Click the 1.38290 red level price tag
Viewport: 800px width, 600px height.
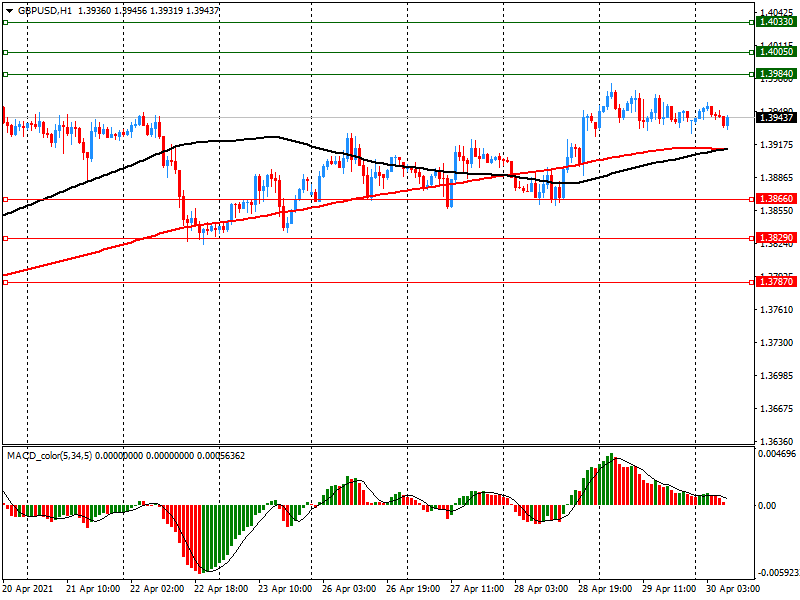point(776,238)
